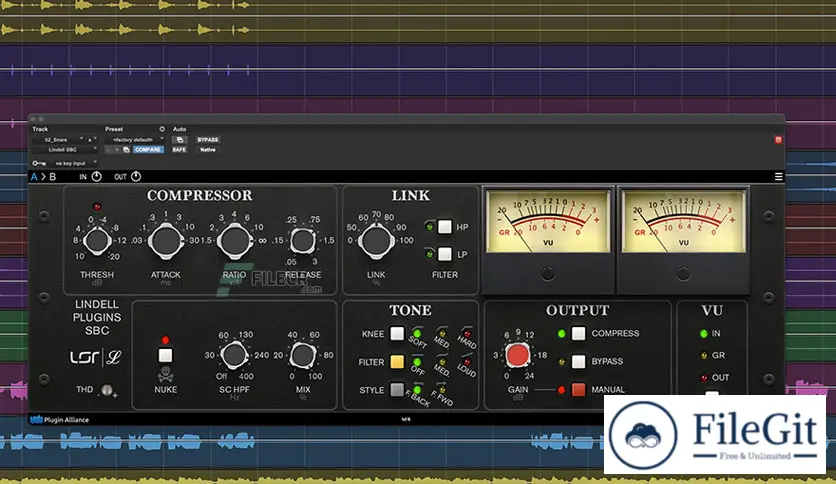The height and width of the screenshot is (484, 836).
Task: Toggle the OUT power icon
Action: pos(136,176)
